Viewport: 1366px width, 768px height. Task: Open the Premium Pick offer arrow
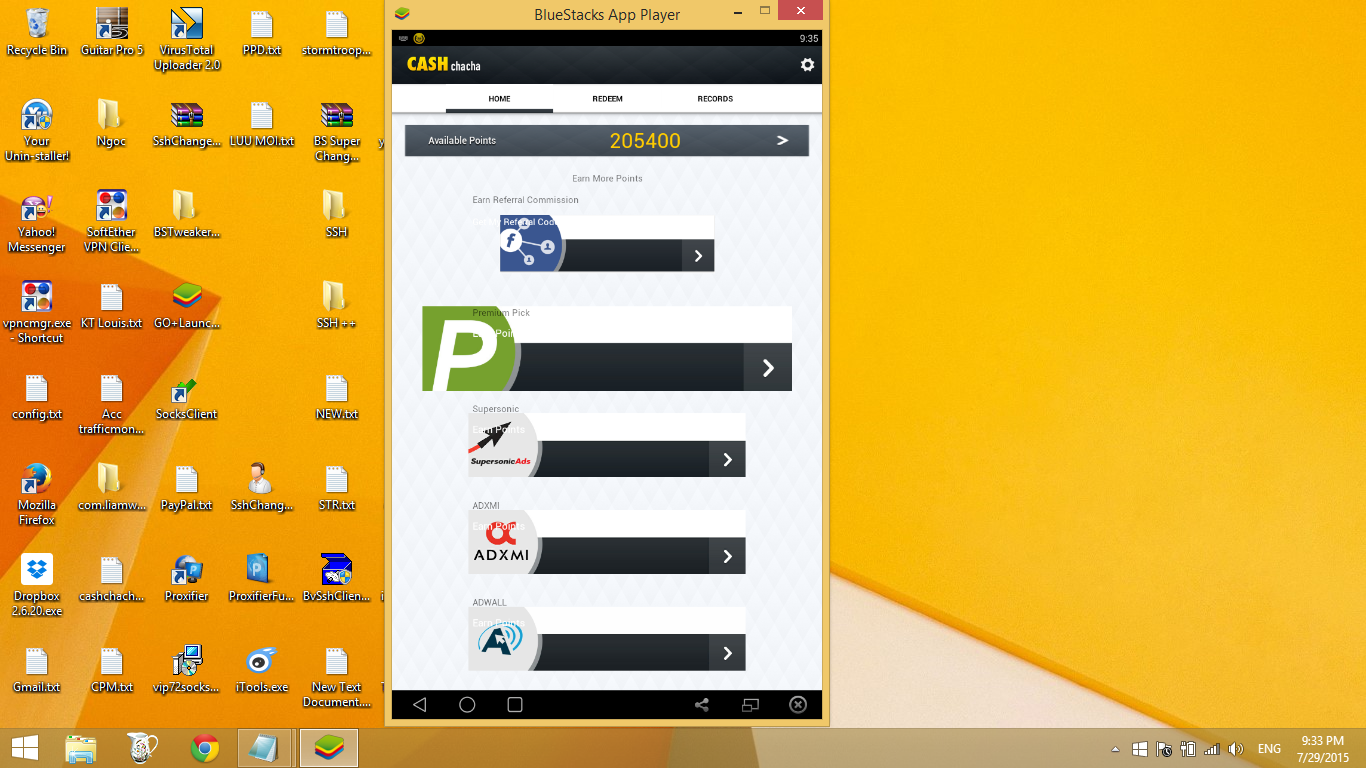point(768,368)
